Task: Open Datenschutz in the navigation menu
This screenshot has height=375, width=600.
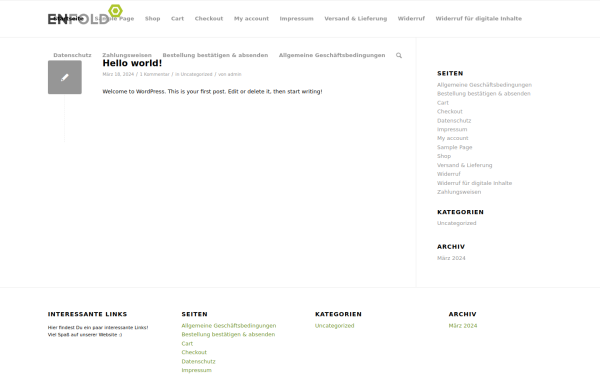Action: pos(72,55)
